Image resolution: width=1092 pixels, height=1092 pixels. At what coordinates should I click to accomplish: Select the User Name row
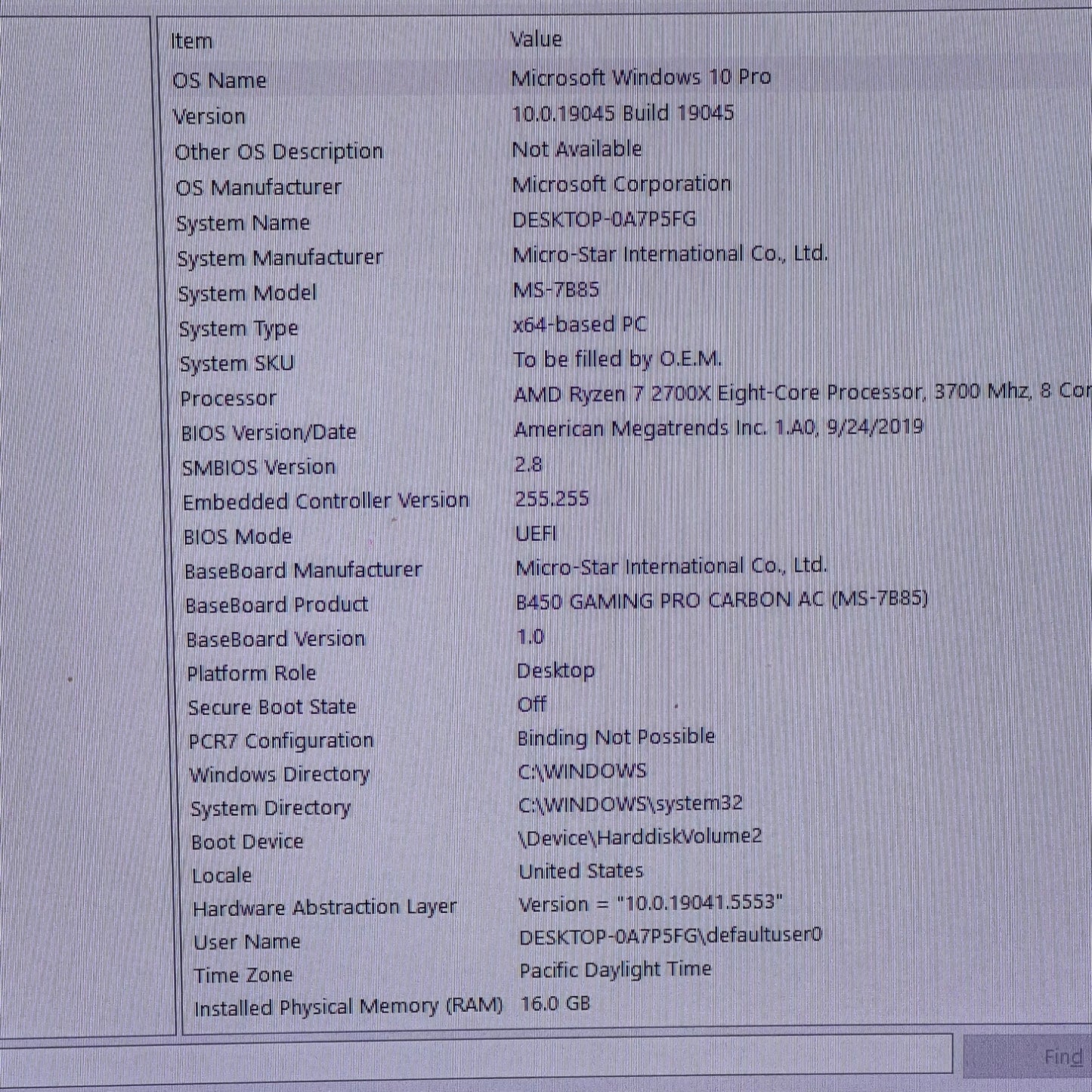247,942
